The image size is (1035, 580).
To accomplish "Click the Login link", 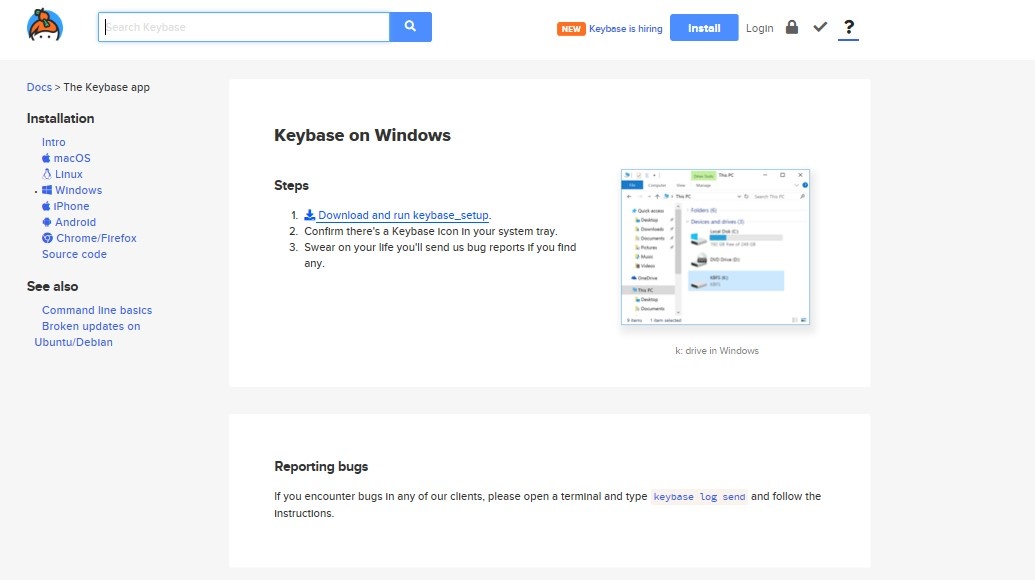I will pos(759,28).
